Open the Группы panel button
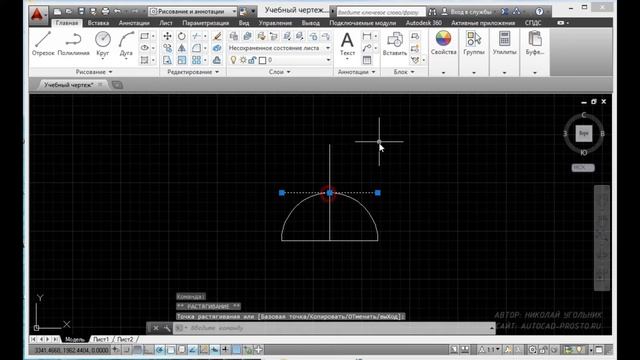Image resolution: width=640 pixels, height=360 pixels. coord(473,43)
